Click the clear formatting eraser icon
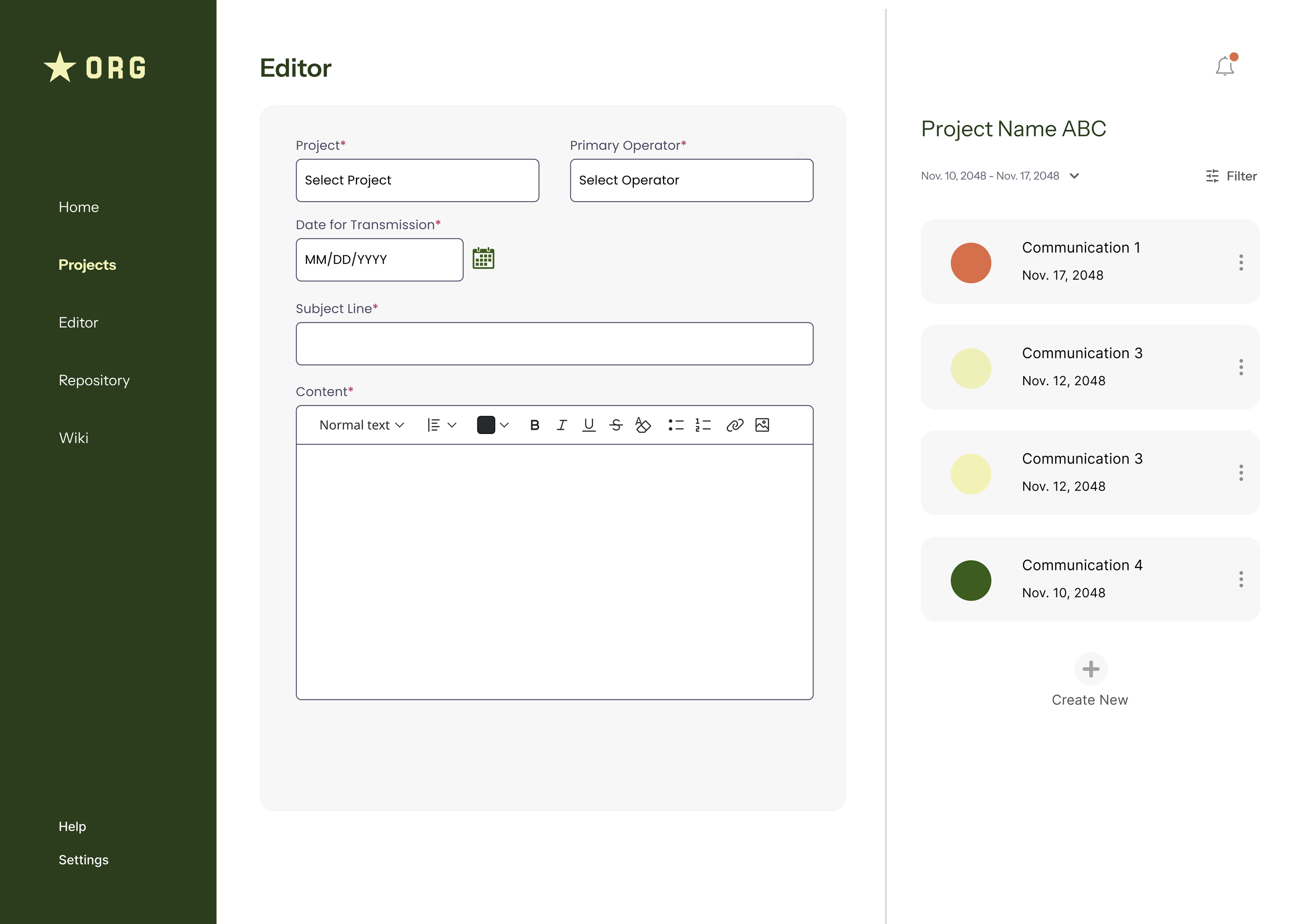The width and height of the screenshot is (1299, 924). pyautogui.click(x=643, y=425)
